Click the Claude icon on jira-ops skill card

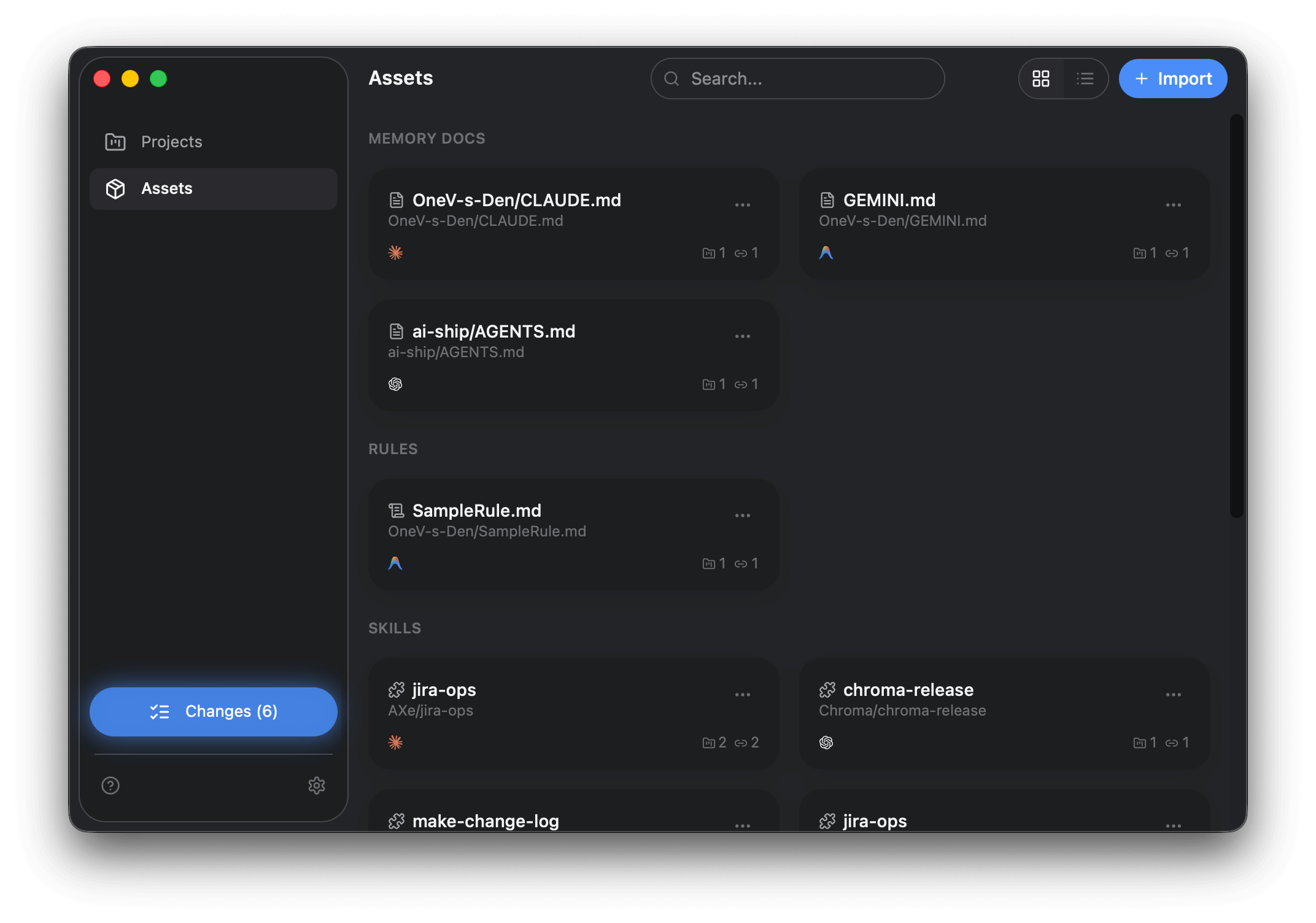click(396, 743)
